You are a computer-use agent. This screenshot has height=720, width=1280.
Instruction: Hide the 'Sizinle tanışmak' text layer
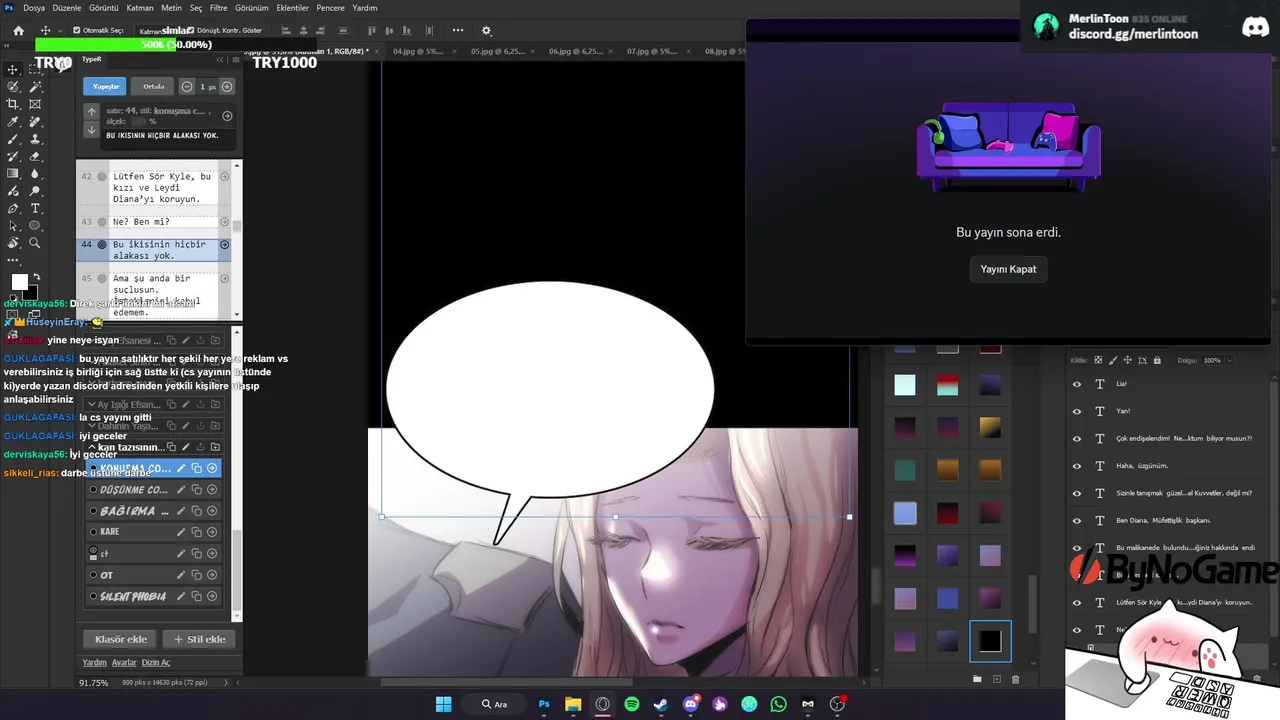point(1077,493)
